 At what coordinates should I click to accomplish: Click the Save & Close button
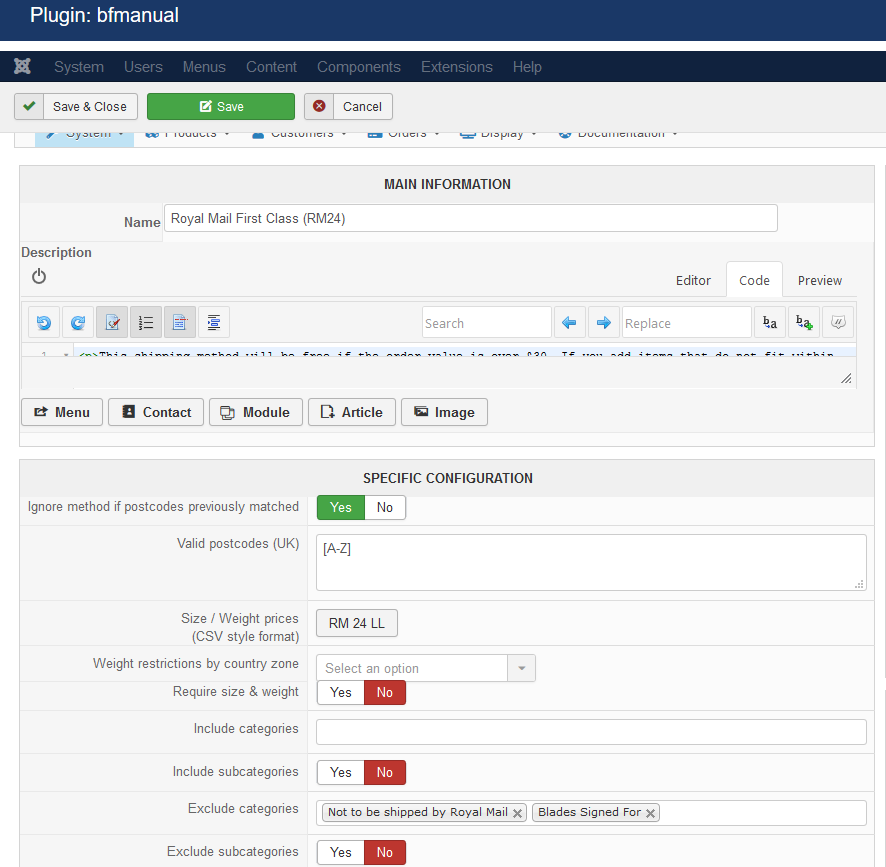point(76,106)
